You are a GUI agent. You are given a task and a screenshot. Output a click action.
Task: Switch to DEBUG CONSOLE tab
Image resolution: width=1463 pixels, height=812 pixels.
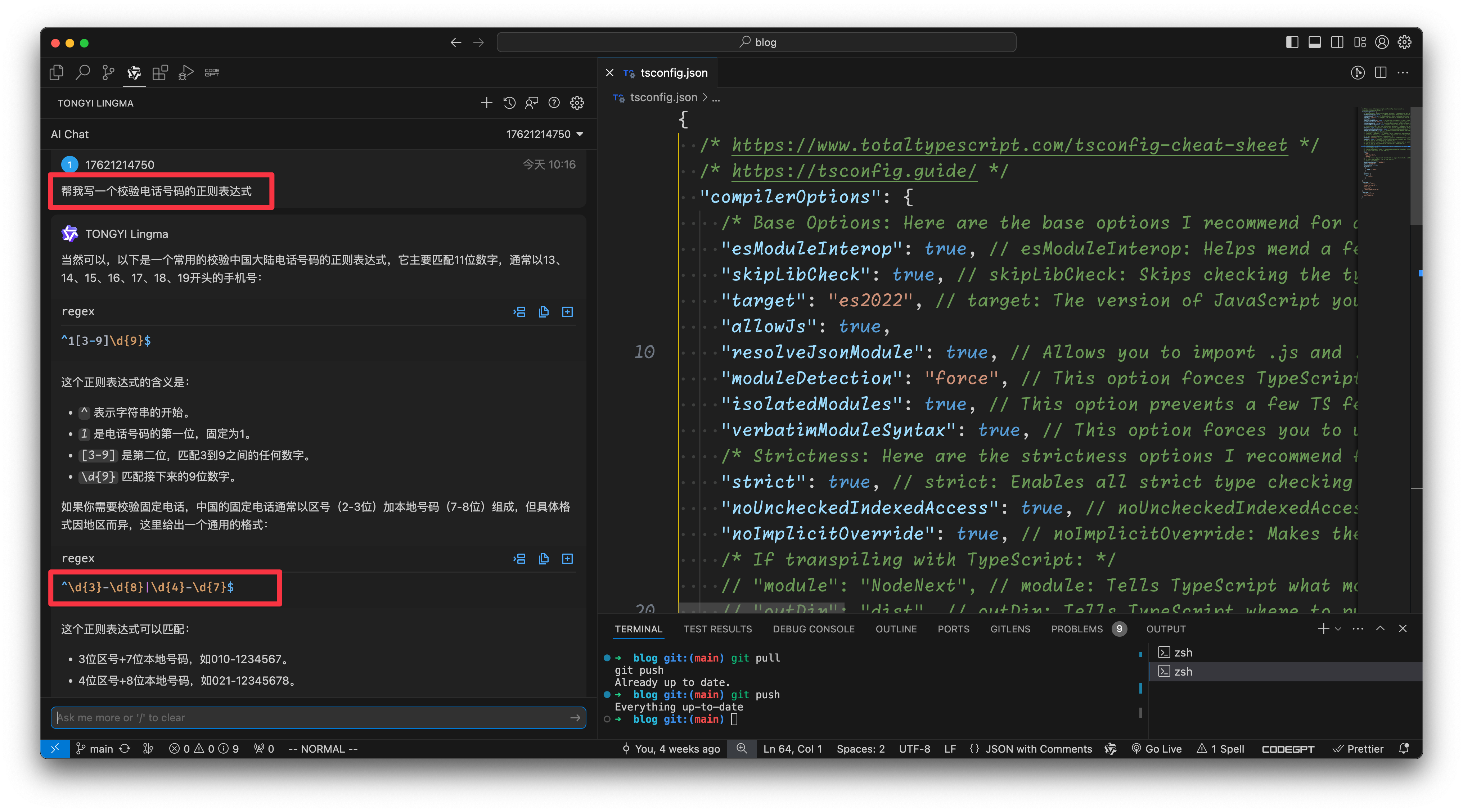tap(813, 628)
